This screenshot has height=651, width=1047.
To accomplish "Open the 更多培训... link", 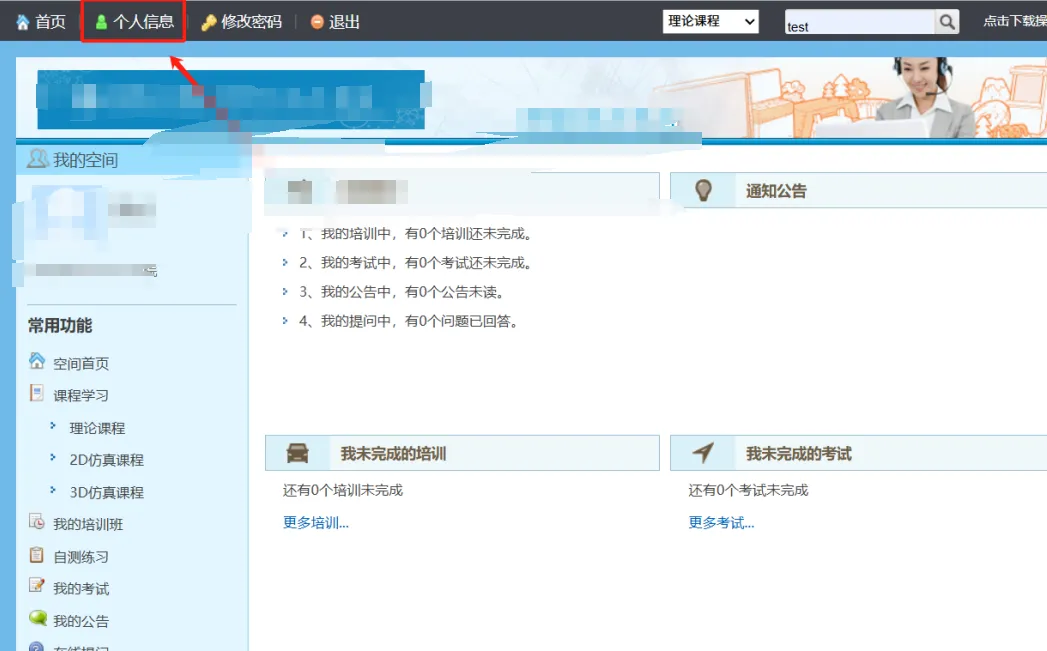I will click(x=316, y=522).
